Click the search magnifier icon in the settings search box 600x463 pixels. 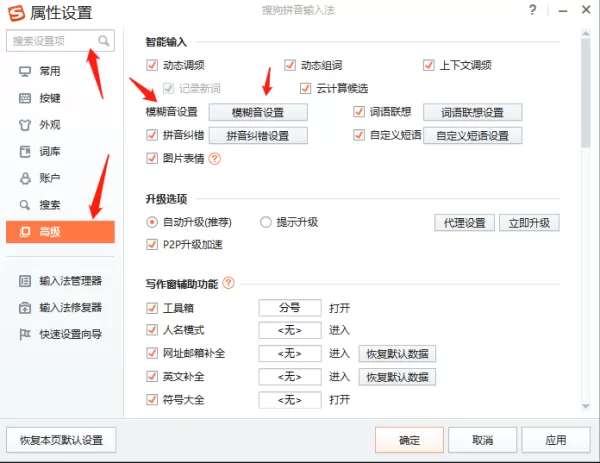[x=104, y=41]
